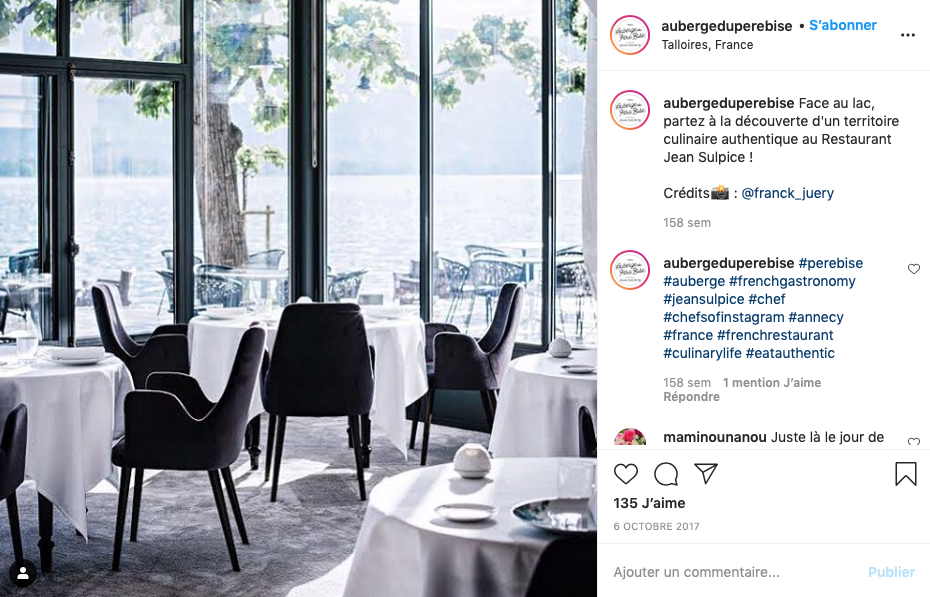
Task: Open the aubergeduperebise profile picture in the header
Action: 630,35
